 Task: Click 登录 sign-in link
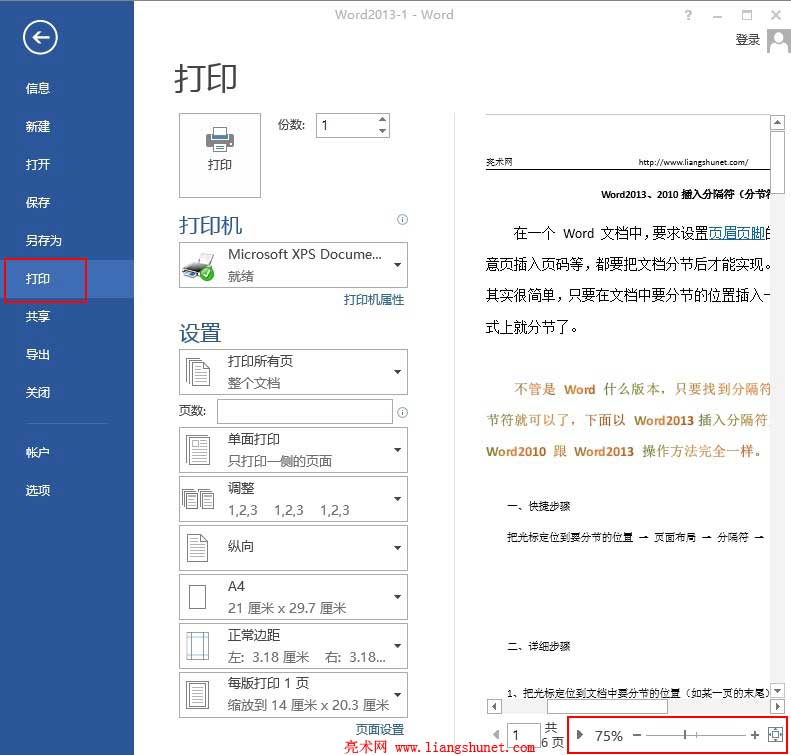[x=748, y=40]
